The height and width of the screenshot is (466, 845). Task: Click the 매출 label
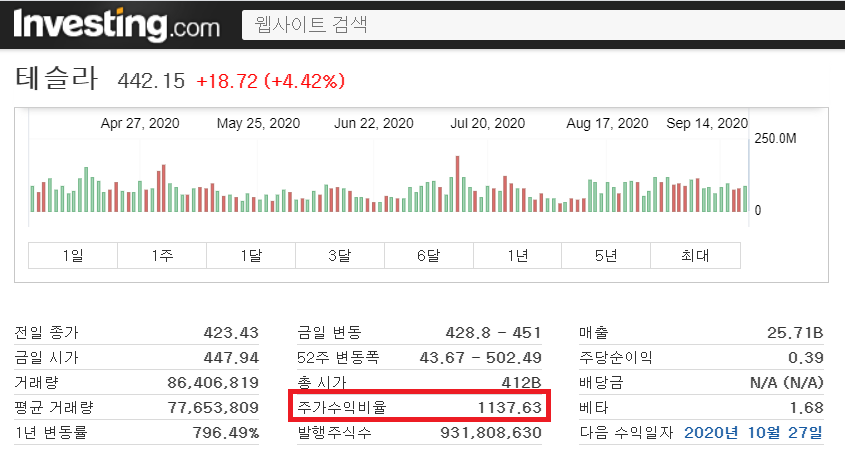[593, 332]
